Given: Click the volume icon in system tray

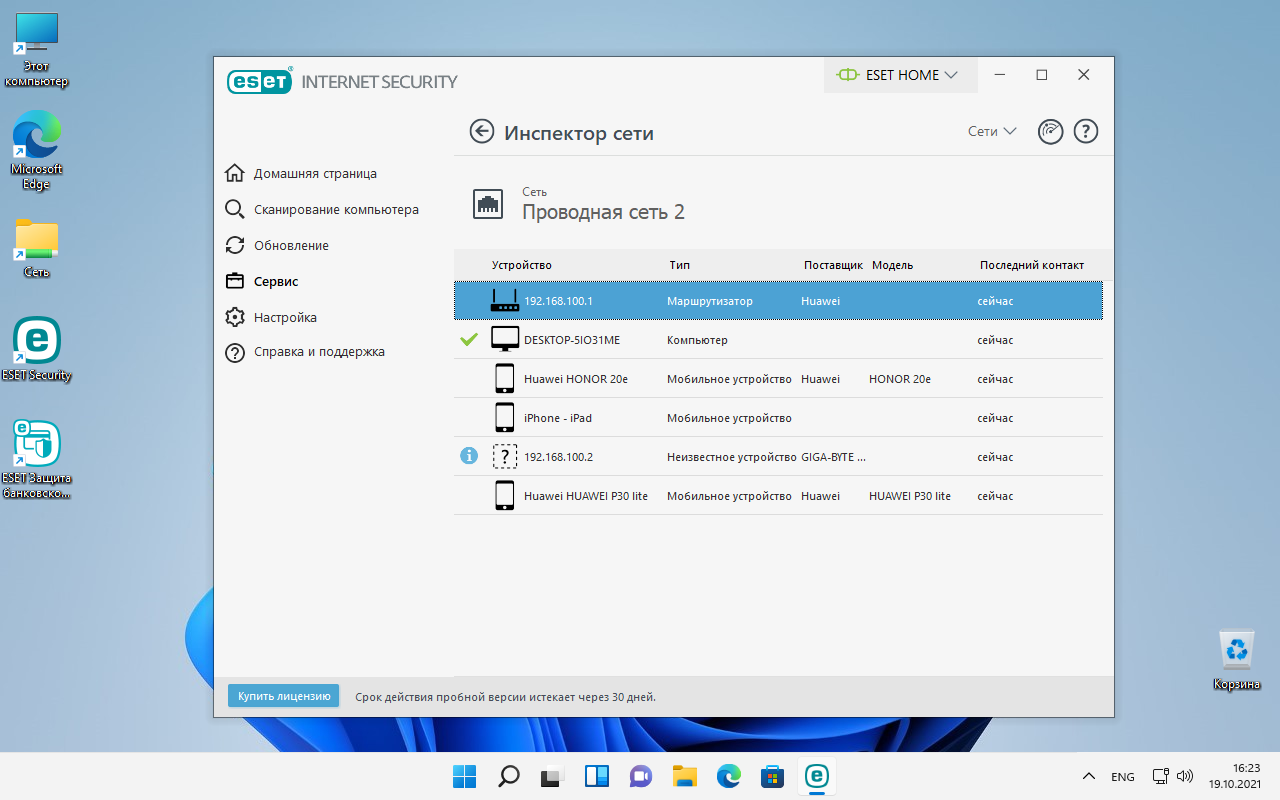Looking at the screenshot, I should (x=1185, y=776).
